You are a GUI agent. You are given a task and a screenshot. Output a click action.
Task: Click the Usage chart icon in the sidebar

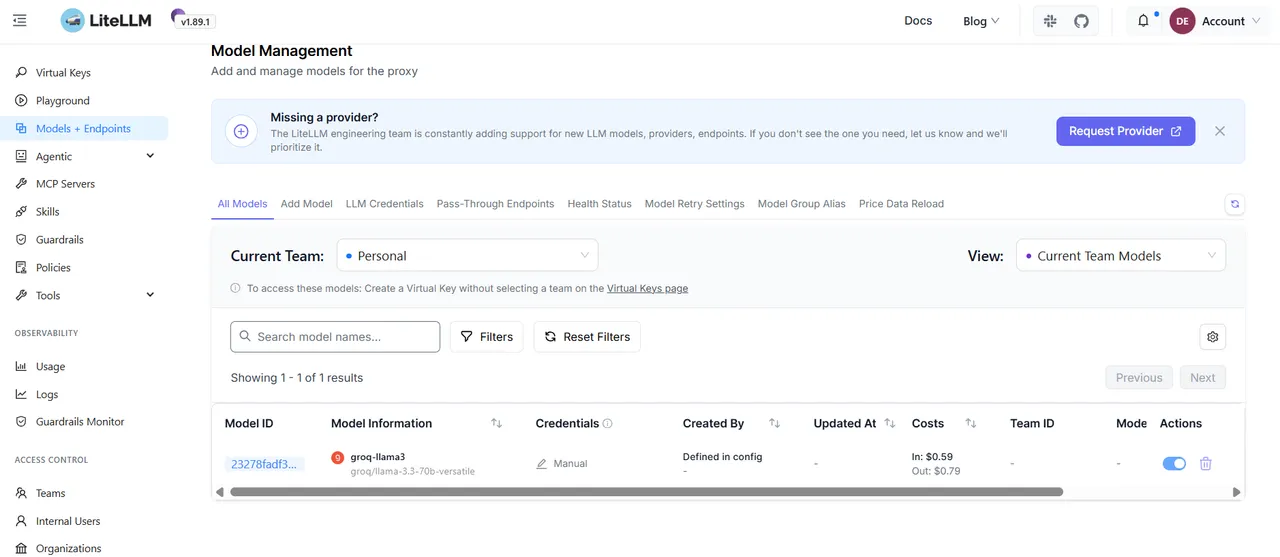[x=21, y=367]
